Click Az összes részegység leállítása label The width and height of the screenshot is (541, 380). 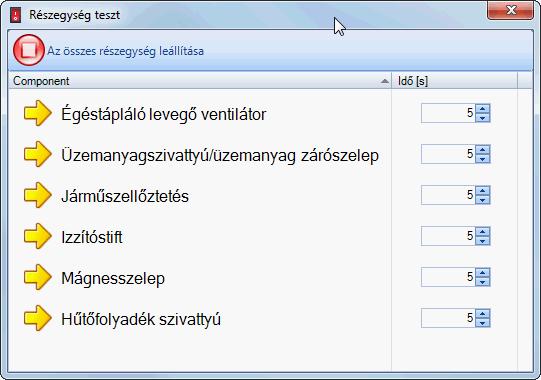tap(126, 51)
